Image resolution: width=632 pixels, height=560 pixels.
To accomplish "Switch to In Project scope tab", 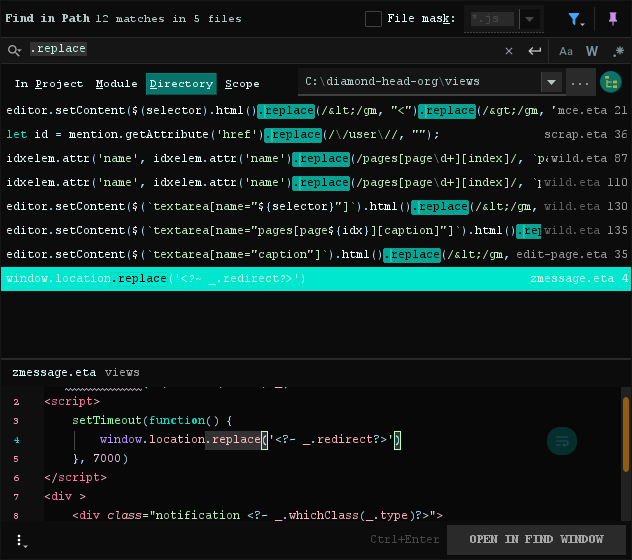I will pyautogui.click(x=49, y=84).
